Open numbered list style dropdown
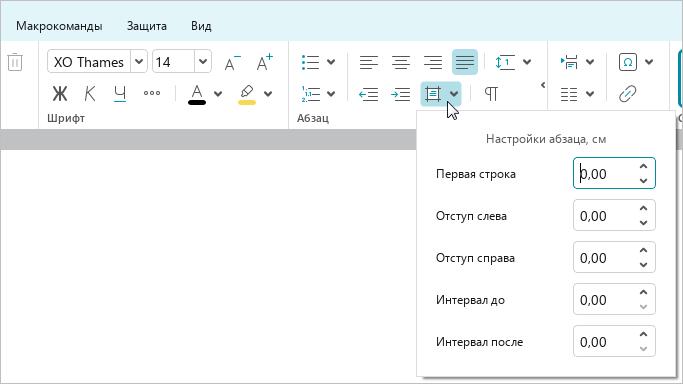 [331, 94]
